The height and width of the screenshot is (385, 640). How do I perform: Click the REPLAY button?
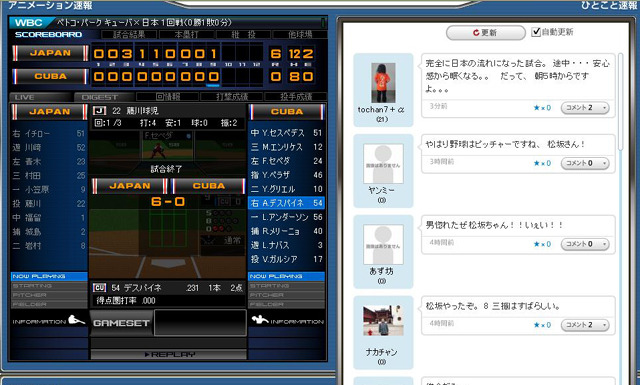coord(169,354)
